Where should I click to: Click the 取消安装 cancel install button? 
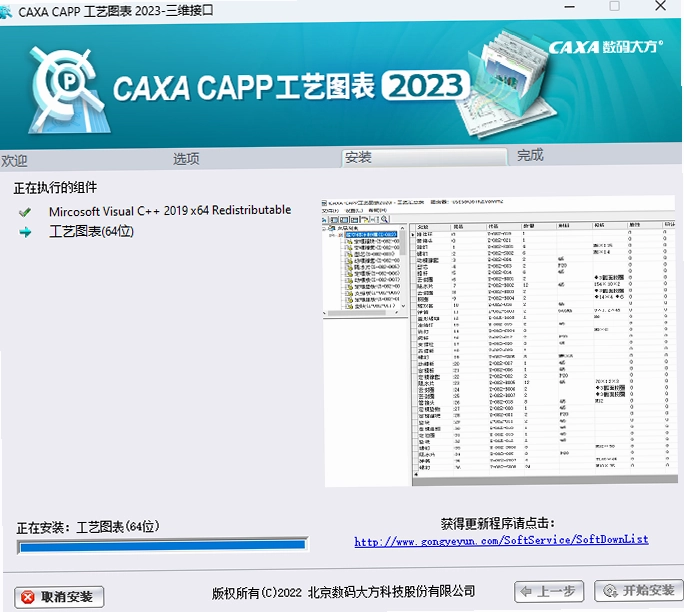click(x=59, y=596)
